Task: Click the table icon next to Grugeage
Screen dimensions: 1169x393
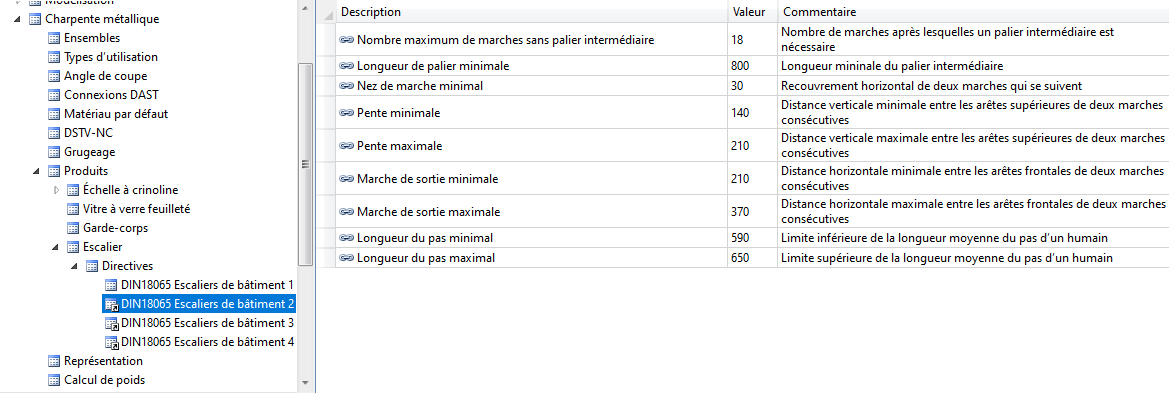Action: [x=54, y=152]
